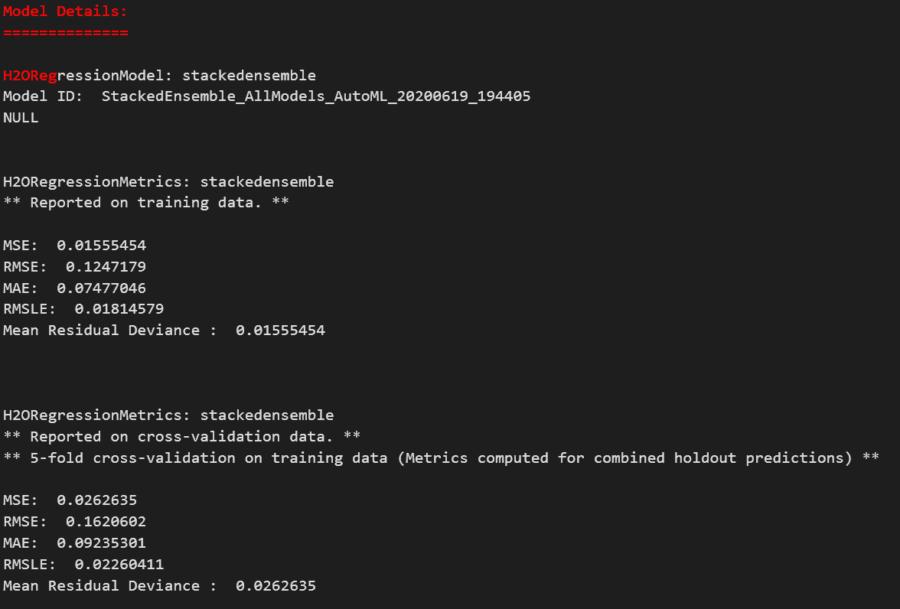Click training MSE value 0.01555454

[x=101, y=245]
